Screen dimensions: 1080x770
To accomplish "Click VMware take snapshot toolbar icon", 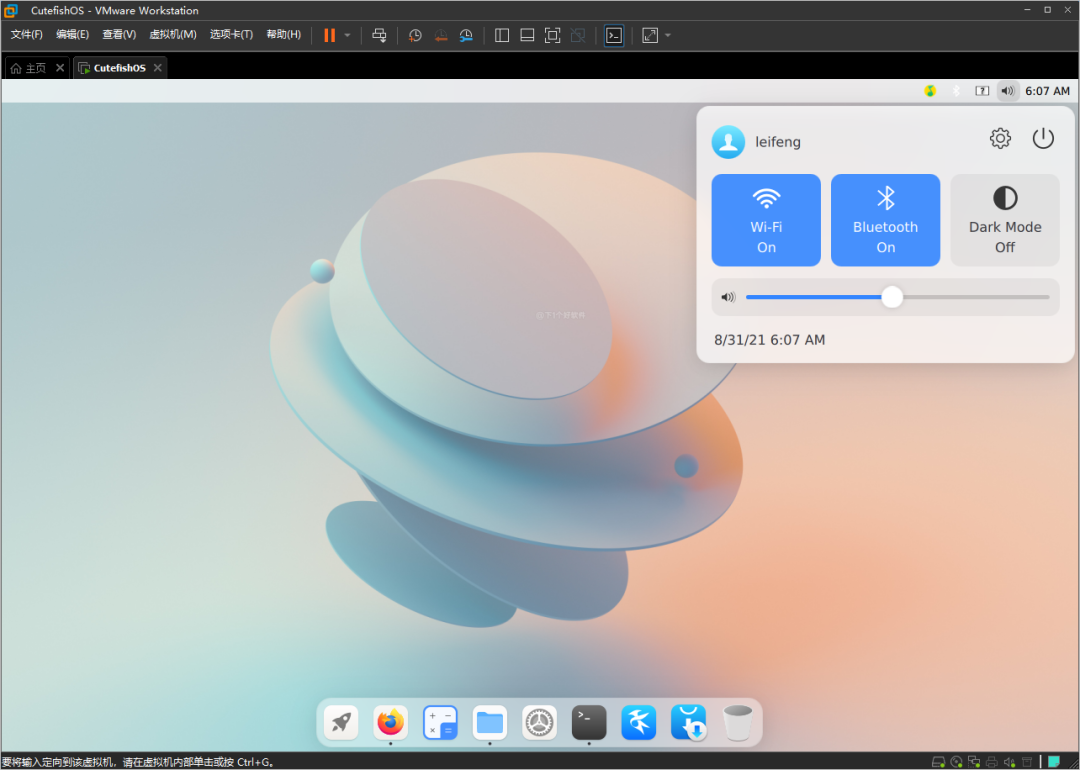I will [416, 35].
